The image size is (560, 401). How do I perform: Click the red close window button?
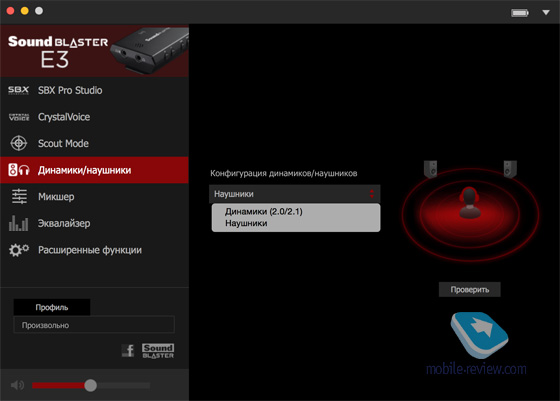pos(10,11)
